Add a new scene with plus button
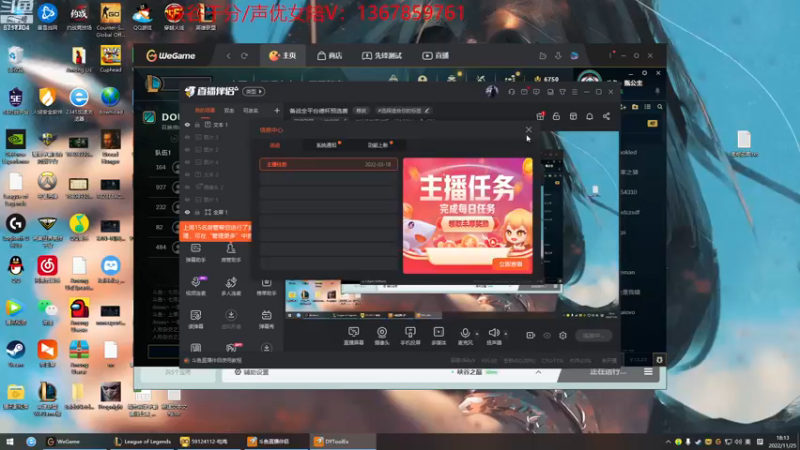 (277, 110)
